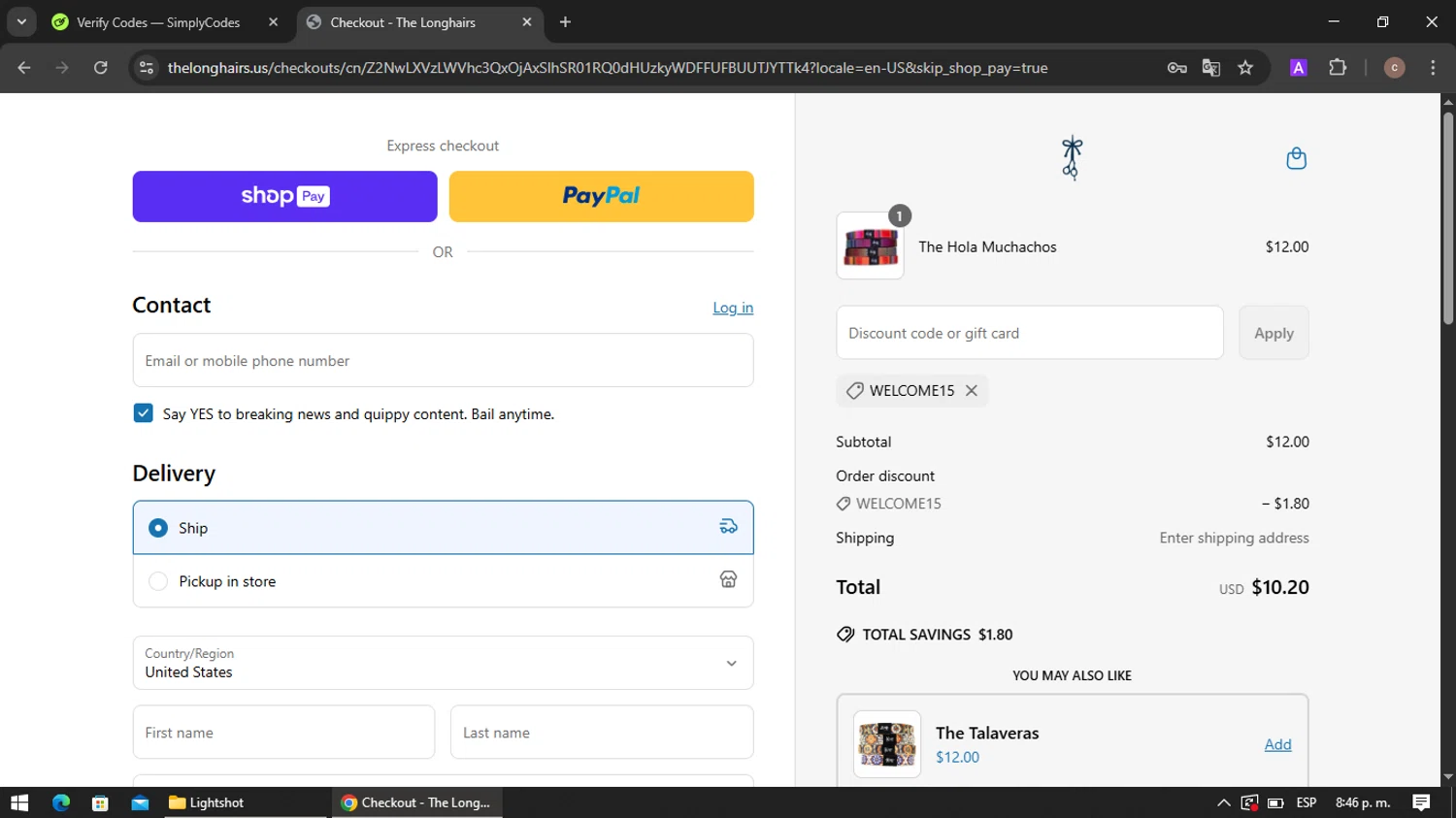Screen dimensions: 1456x818
Task: Open the Windows Start menu
Action: (19, 802)
